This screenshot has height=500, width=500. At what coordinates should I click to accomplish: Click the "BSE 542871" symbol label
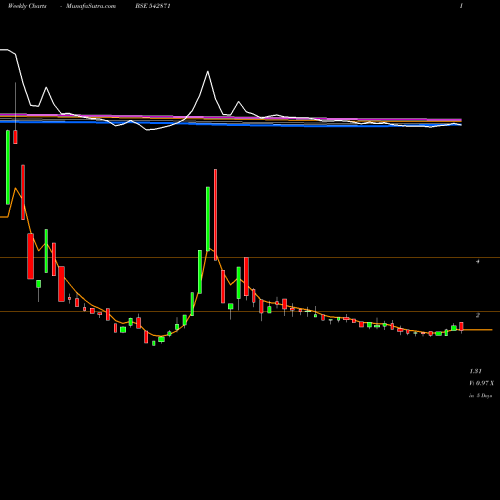[x=153, y=6]
